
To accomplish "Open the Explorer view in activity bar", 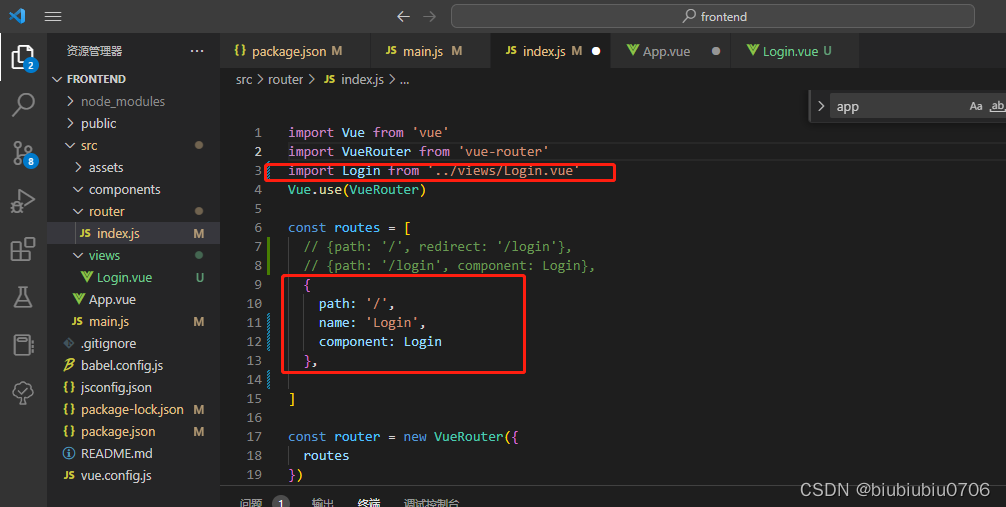I will tap(22, 57).
